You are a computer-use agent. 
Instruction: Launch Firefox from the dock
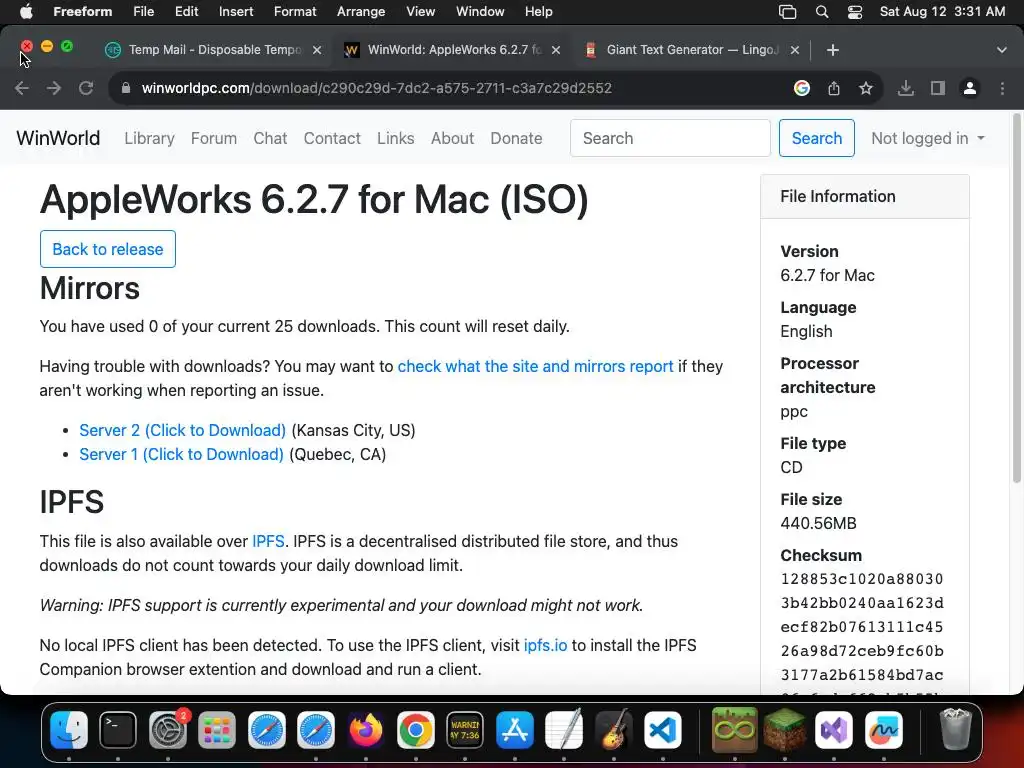(366, 729)
